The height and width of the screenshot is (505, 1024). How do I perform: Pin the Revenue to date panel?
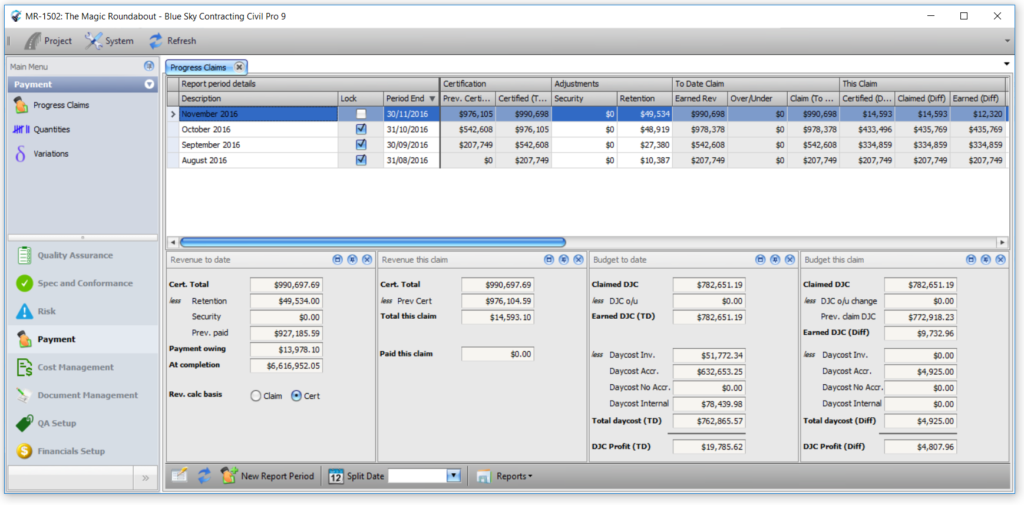coord(352,259)
